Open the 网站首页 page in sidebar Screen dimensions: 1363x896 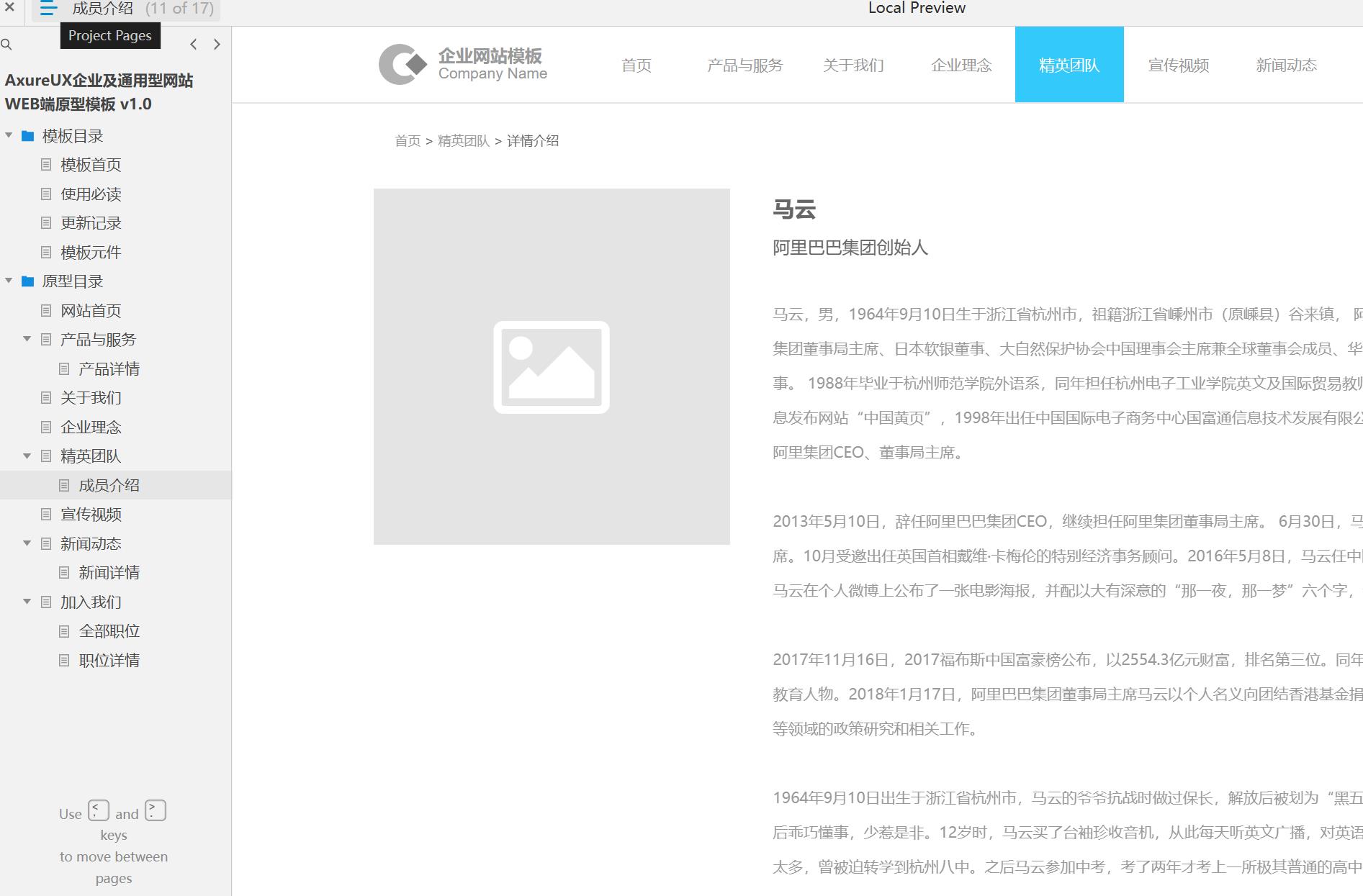pyautogui.click(x=91, y=311)
